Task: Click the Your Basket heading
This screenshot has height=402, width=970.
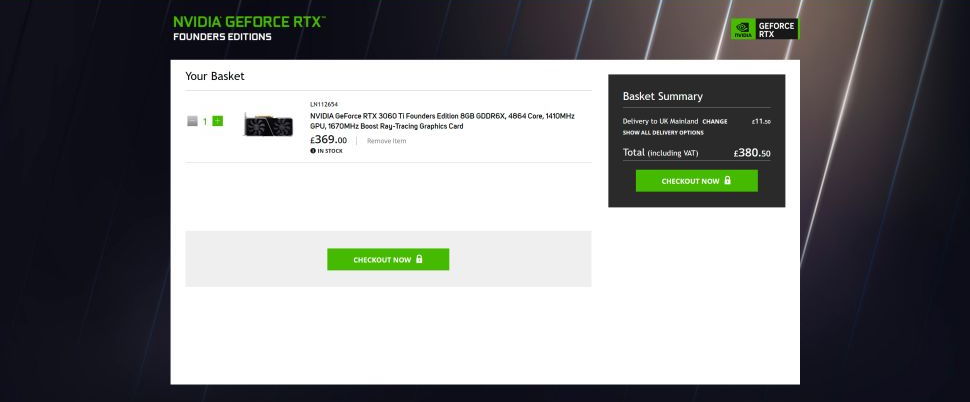Action: coord(215,76)
